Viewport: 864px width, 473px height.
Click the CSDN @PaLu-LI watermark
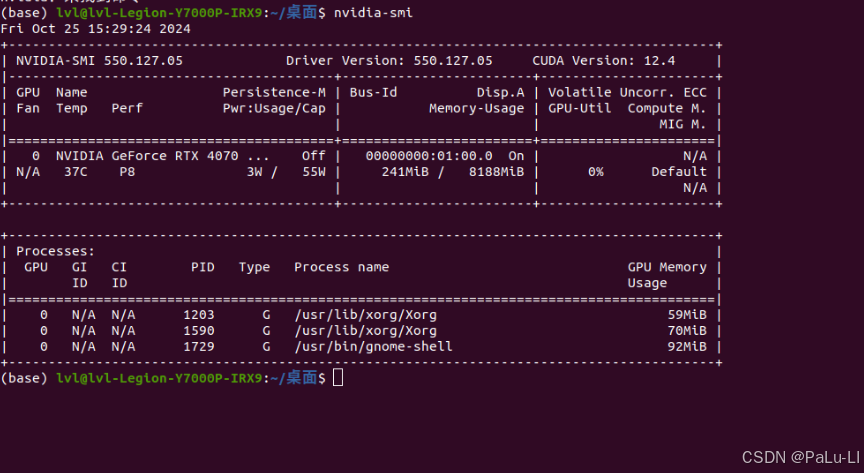[x=797, y=456]
